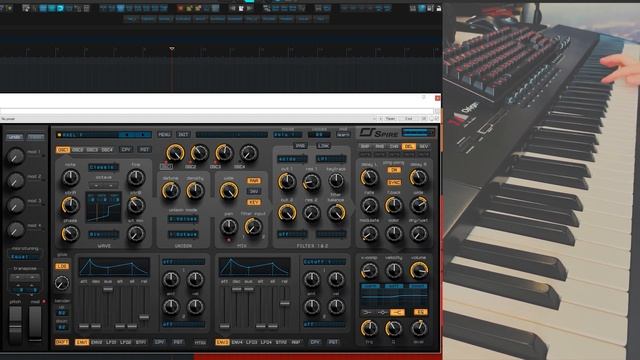The height and width of the screenshot is (360, 640).
Task: Click the filter balance knob
Action: pos(336,213)
